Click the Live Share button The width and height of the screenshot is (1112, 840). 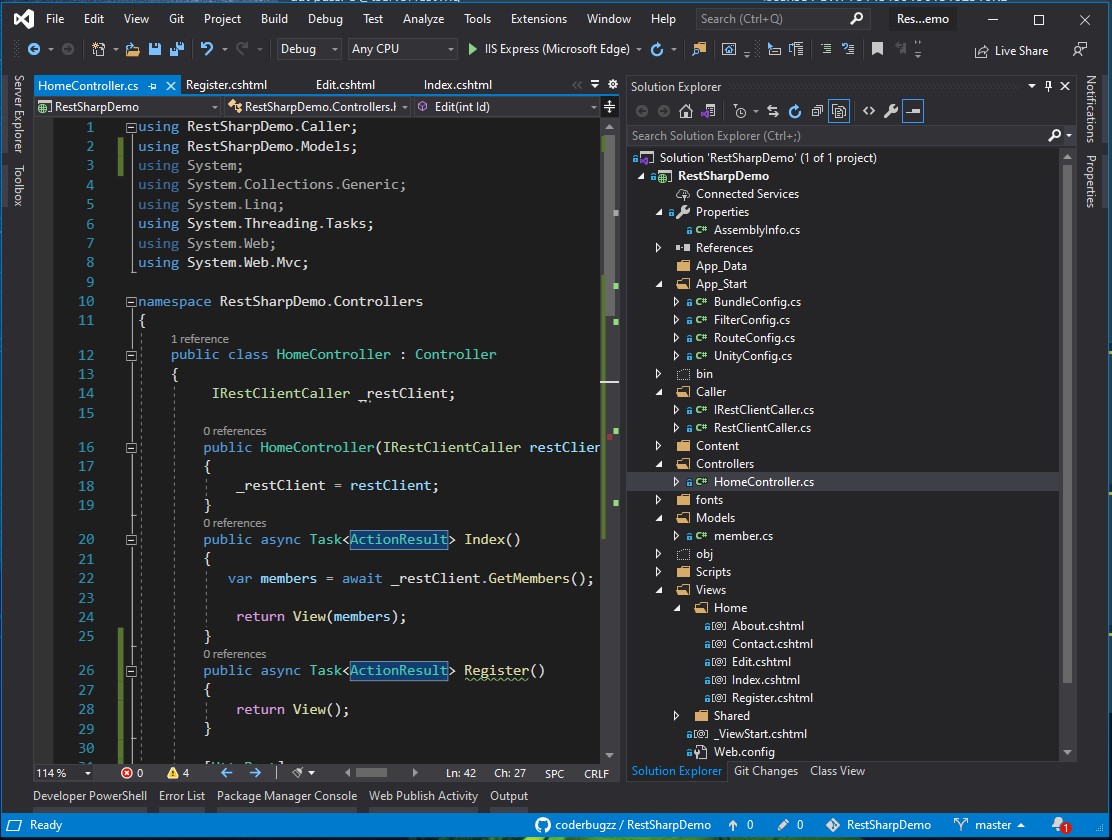click(1011, 51)
